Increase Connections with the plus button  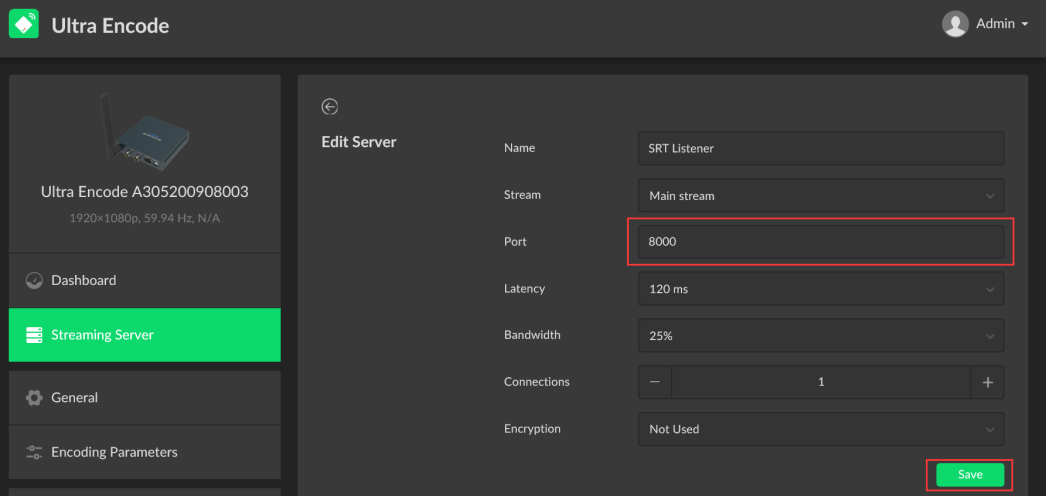[x=988, y=382]
